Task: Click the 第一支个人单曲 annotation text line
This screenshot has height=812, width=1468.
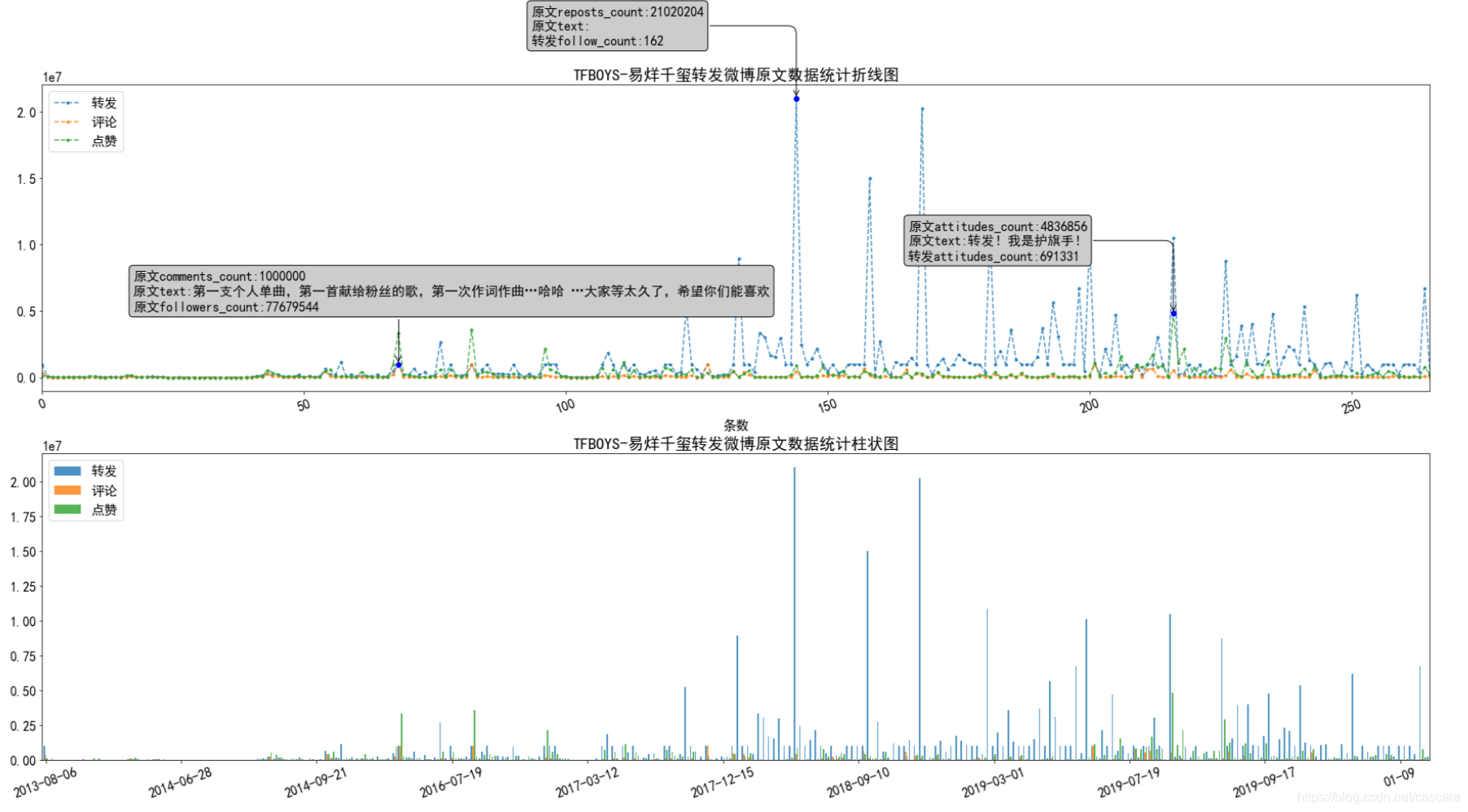Action: 452,291
